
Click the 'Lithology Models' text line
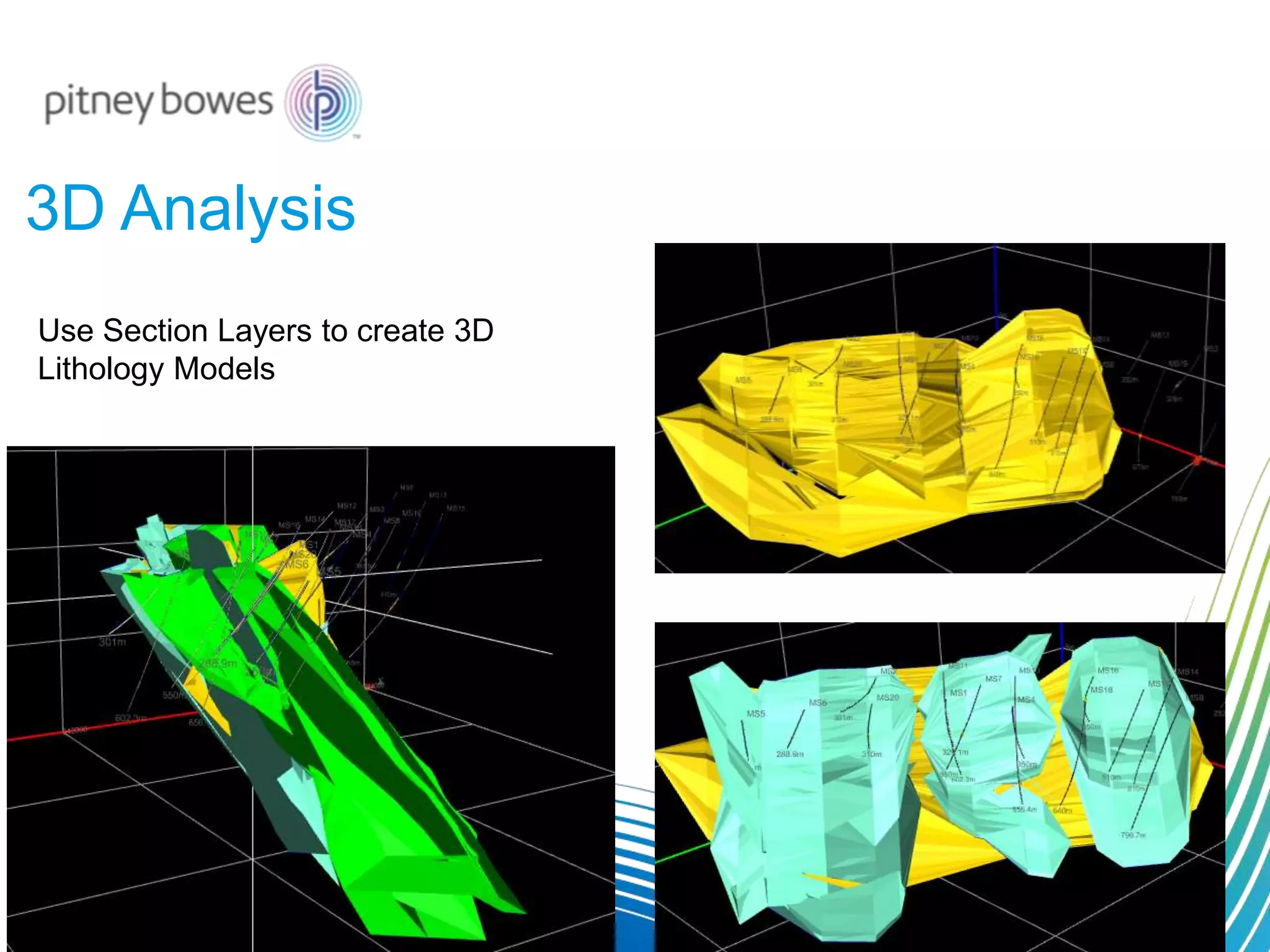[156, 369]
